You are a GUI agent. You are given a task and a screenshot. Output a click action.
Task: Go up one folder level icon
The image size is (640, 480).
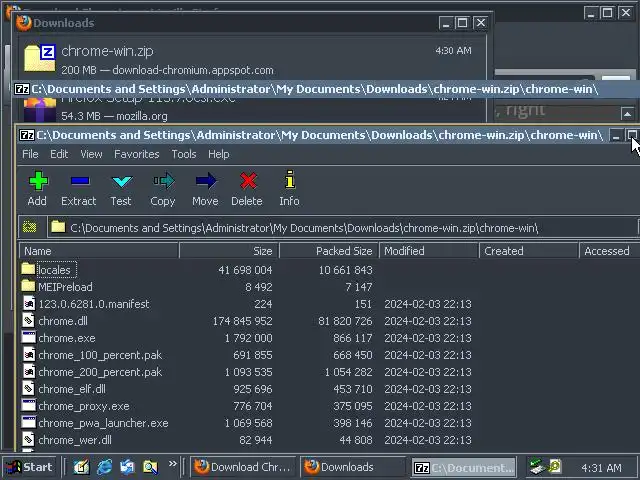[x=30, y=227]
